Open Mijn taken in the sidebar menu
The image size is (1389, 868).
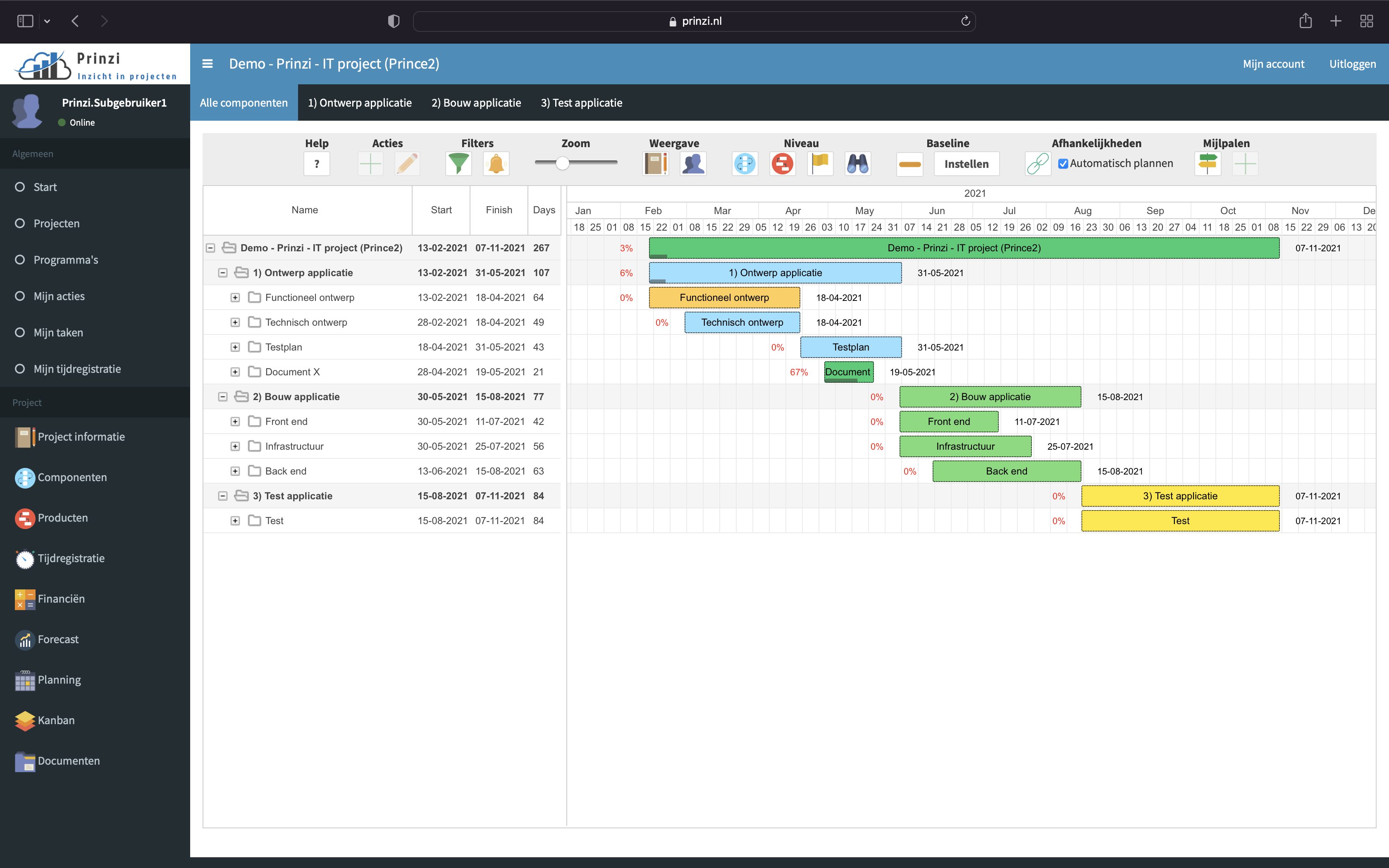tap(95, 332)
